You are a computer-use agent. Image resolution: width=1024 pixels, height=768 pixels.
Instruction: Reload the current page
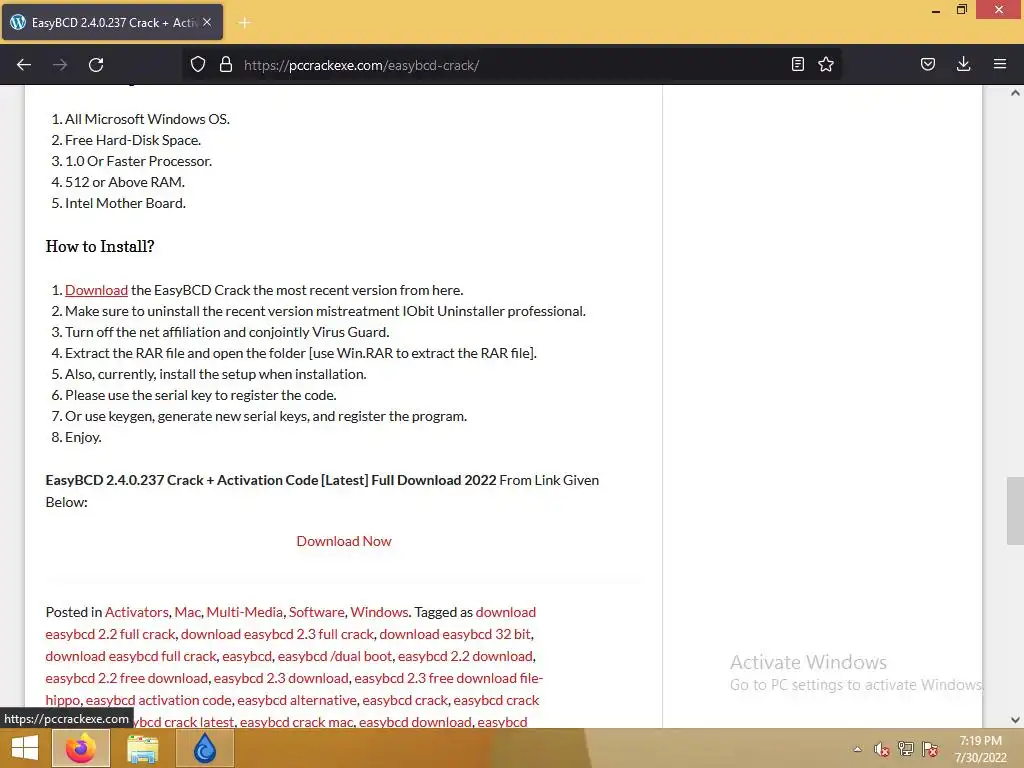pos(96,65)
